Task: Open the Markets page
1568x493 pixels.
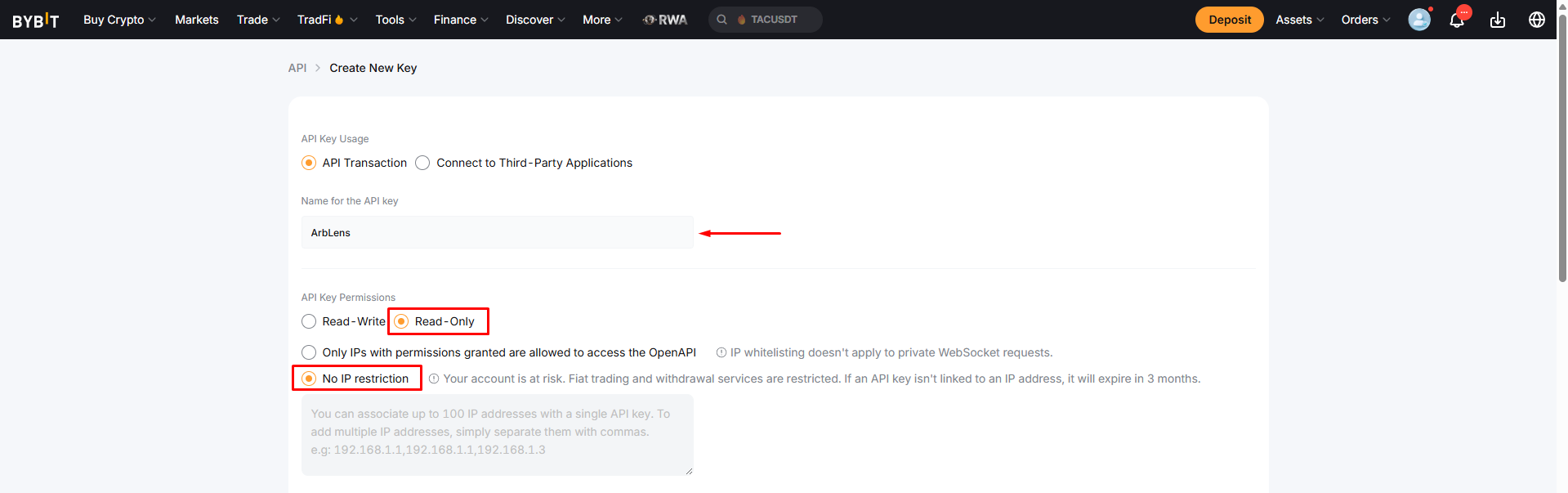Action: coord(197,20)
